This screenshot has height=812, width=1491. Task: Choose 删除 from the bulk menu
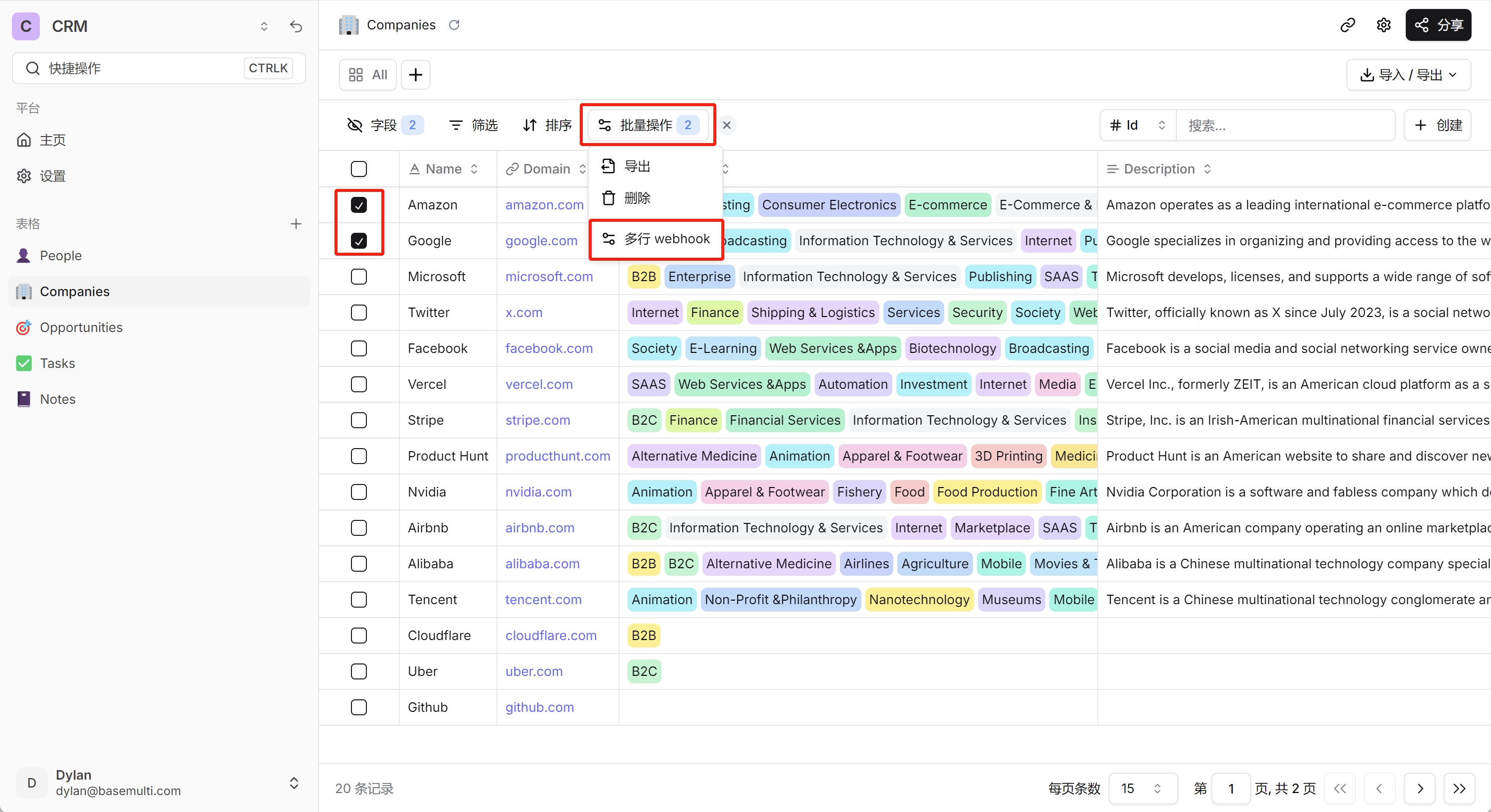coord(655,198)
